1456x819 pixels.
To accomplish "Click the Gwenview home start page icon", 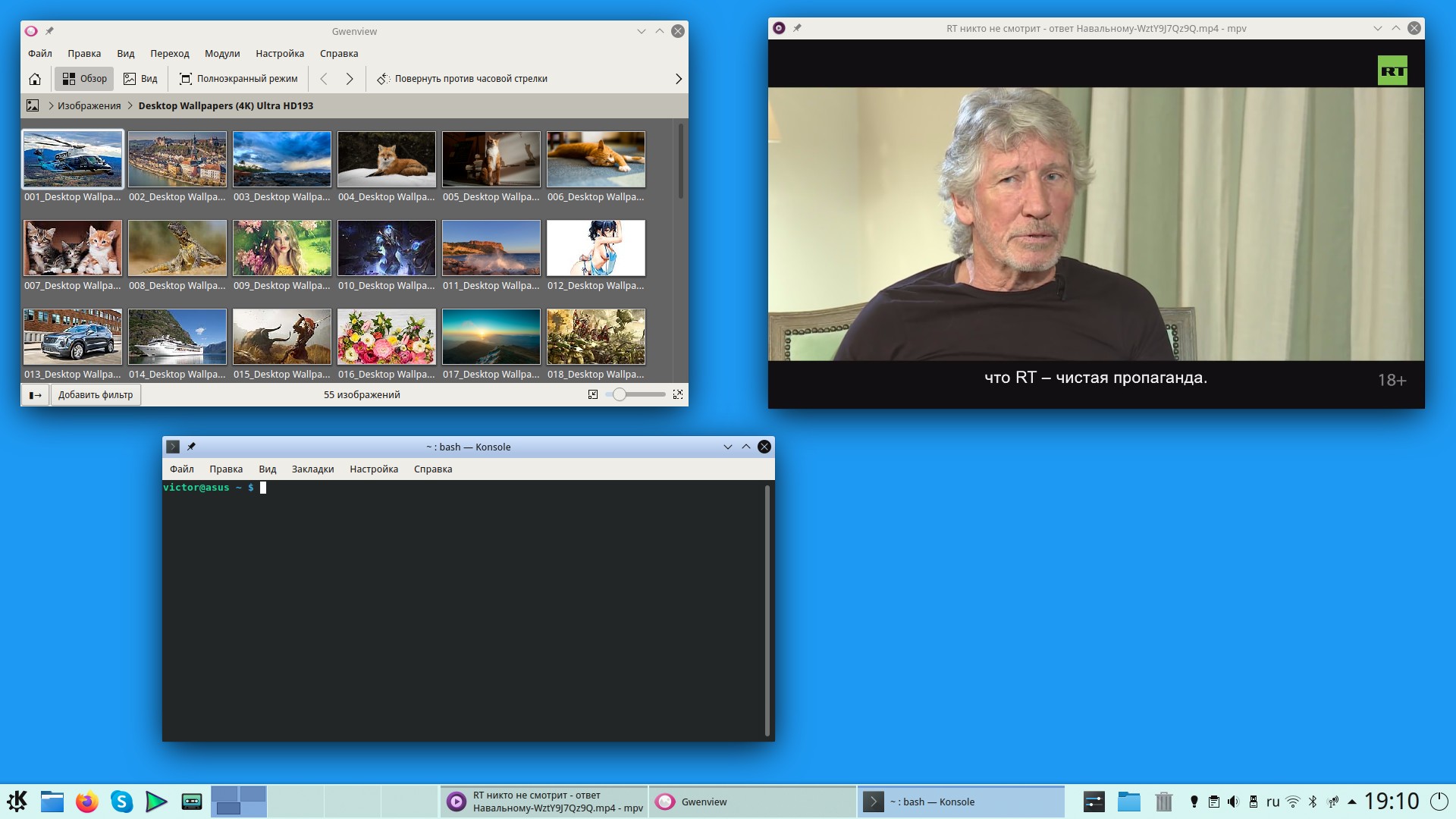I will click(x=35, y=79).
